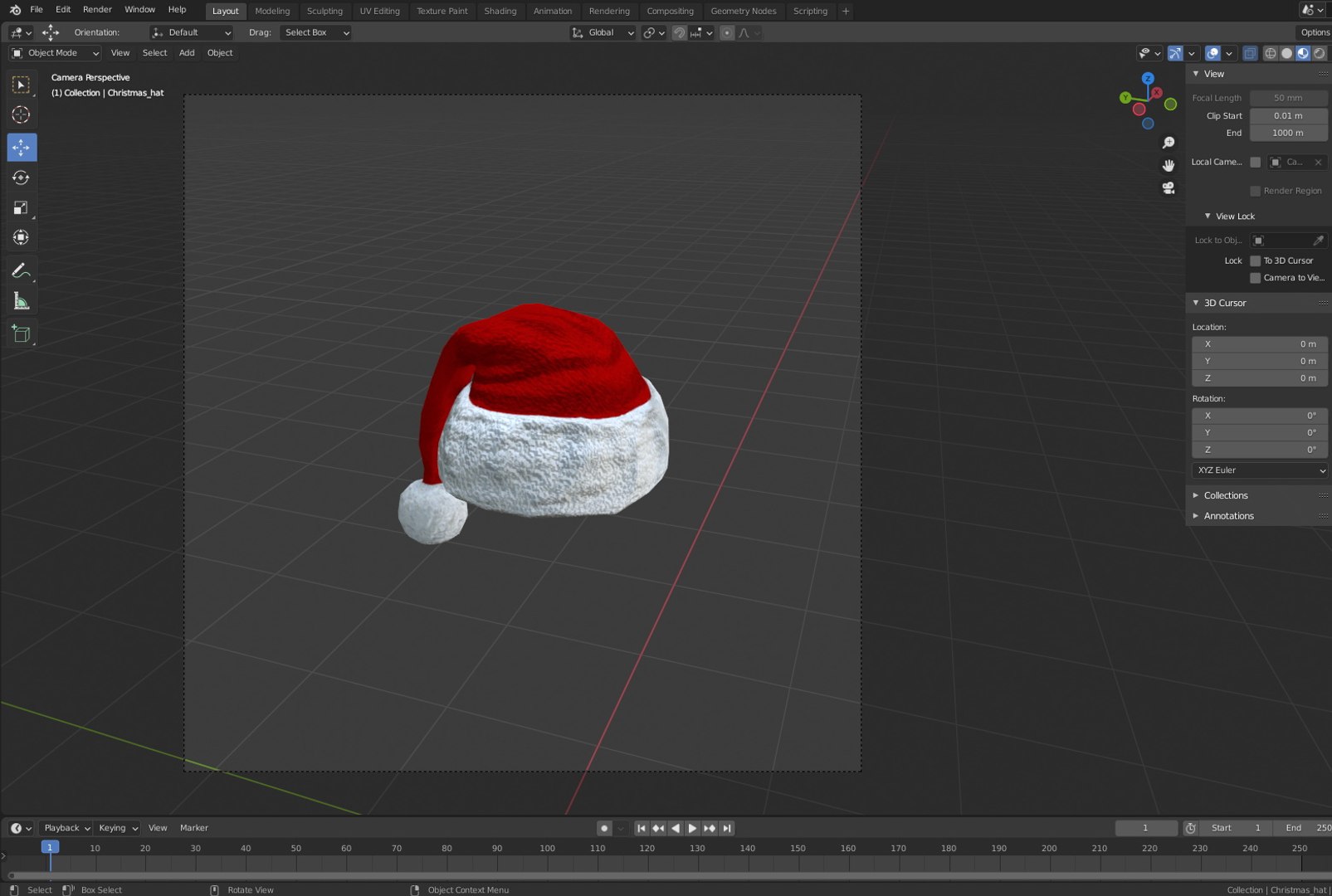Viewport: 1332px width, 896px height.
Task: Click the zoom magnifier viewport icon
Action: [x=1169, y=143]
